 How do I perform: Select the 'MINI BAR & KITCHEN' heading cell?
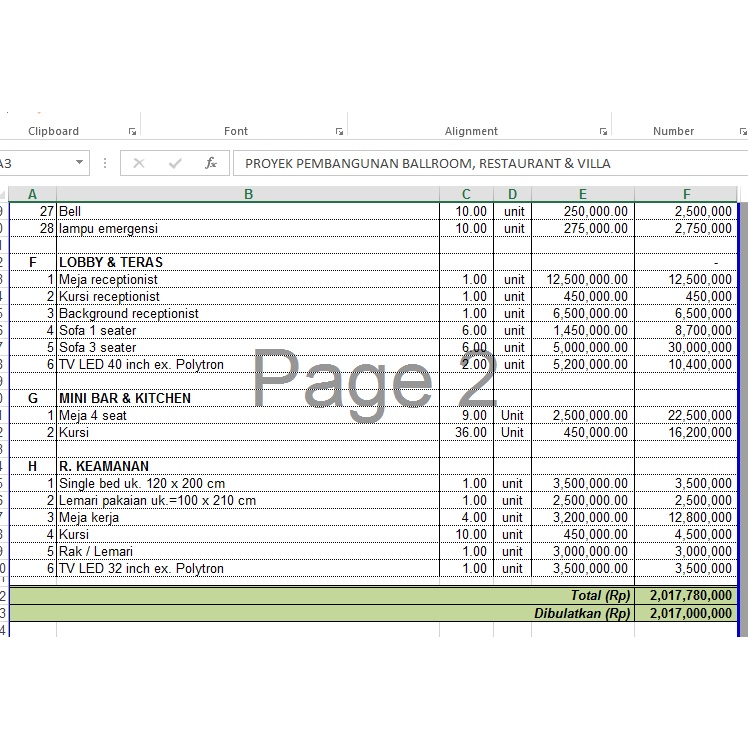click(x=248, y=398)
